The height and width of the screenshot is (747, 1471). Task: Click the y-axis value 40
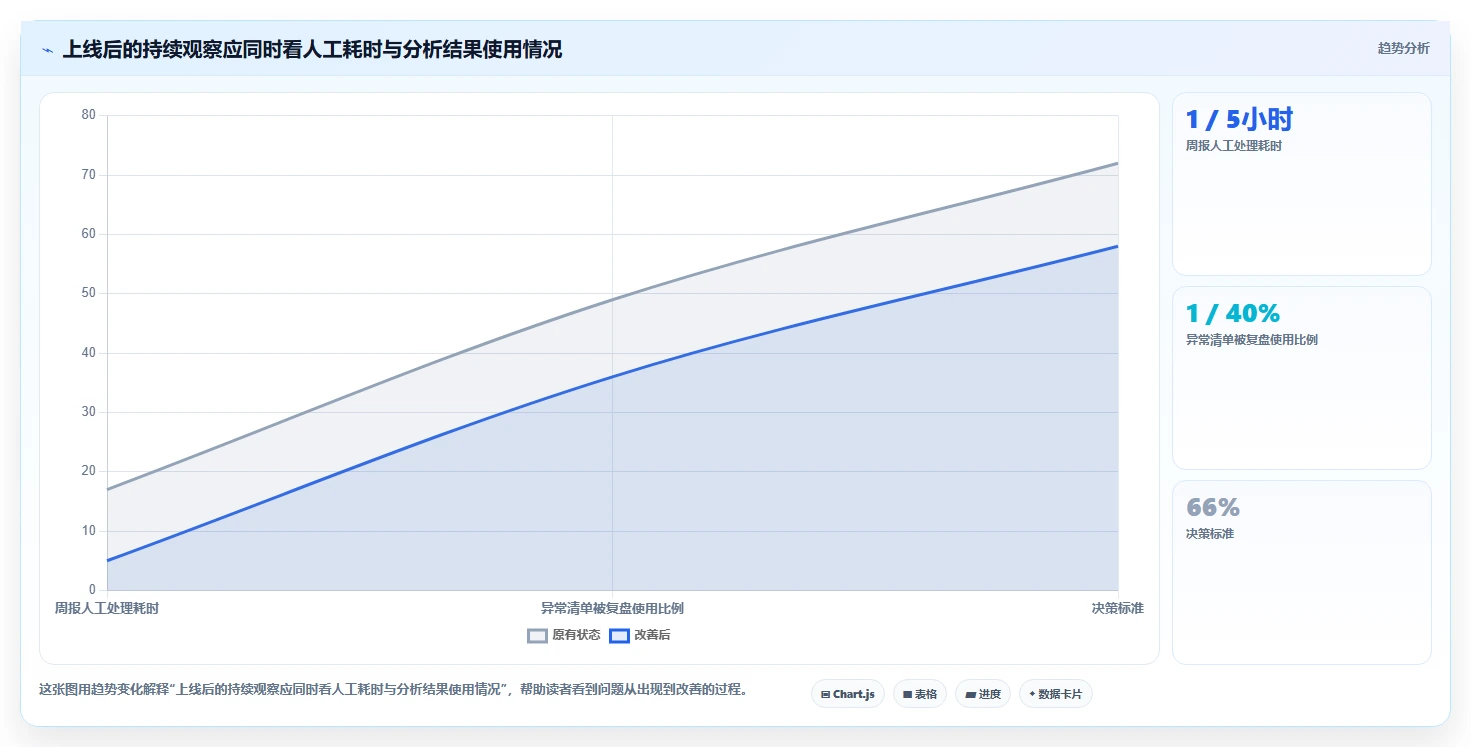click(89, 353)
